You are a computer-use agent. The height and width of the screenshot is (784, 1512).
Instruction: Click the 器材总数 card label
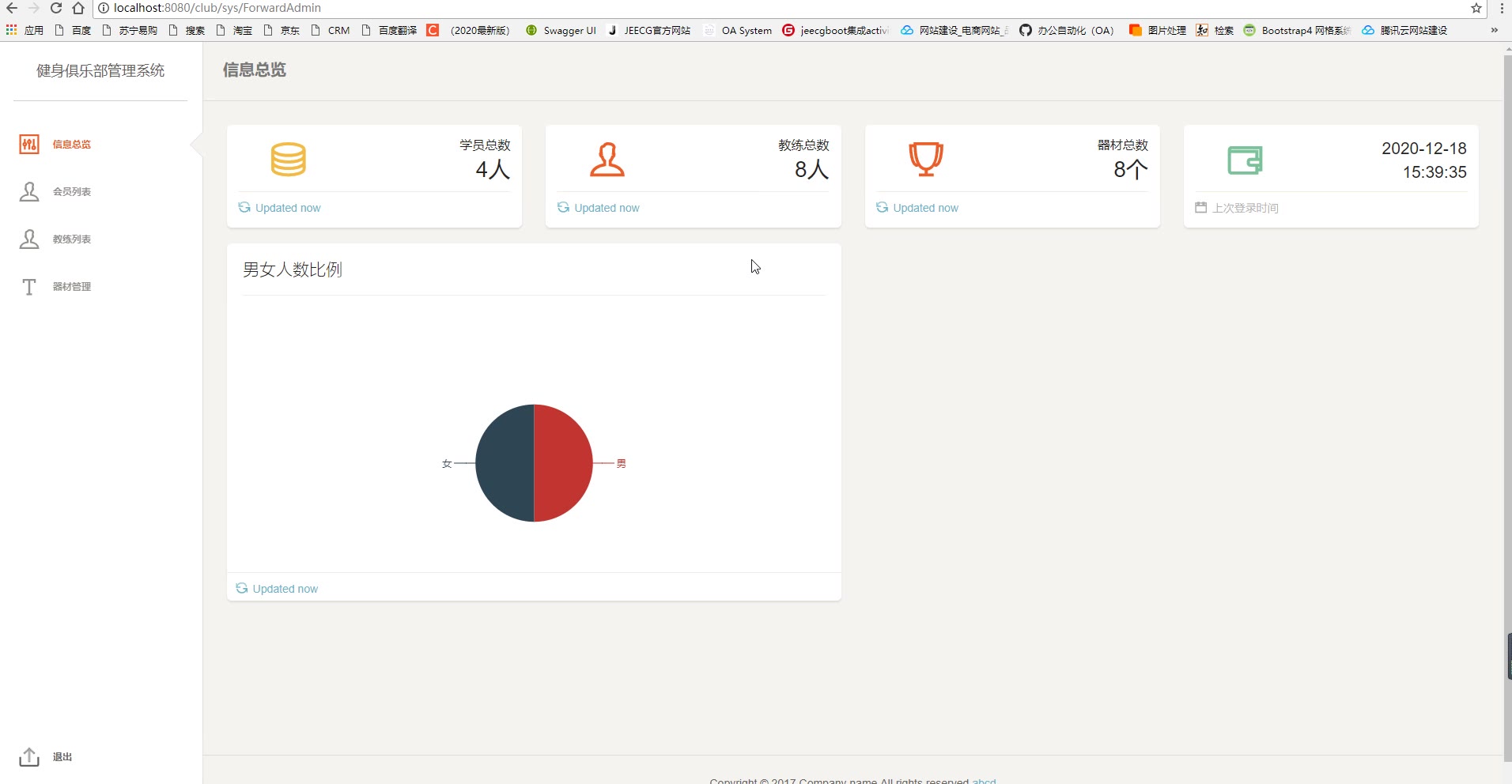(x=1123, y=145)
